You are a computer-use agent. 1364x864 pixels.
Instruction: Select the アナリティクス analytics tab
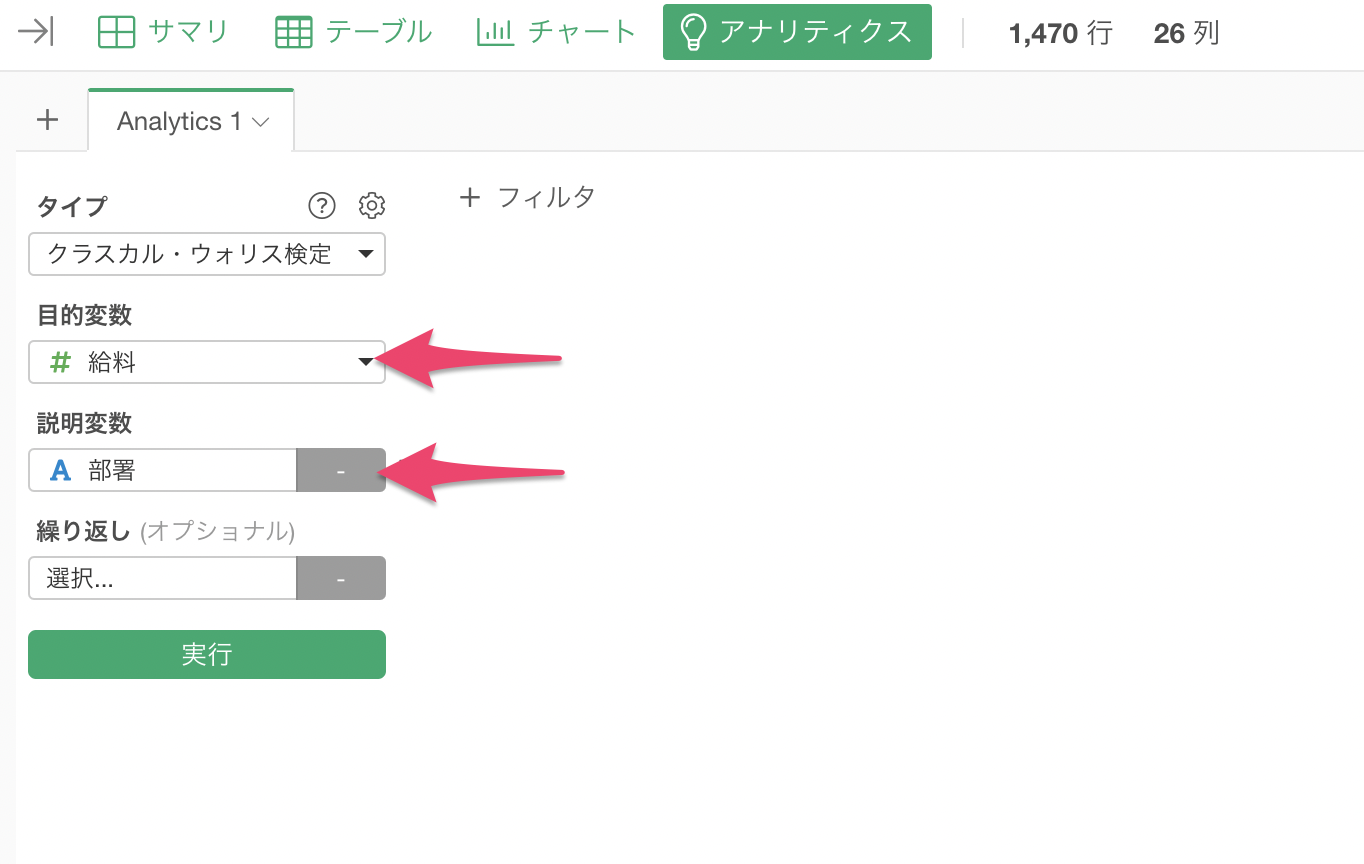click(797, 32)
